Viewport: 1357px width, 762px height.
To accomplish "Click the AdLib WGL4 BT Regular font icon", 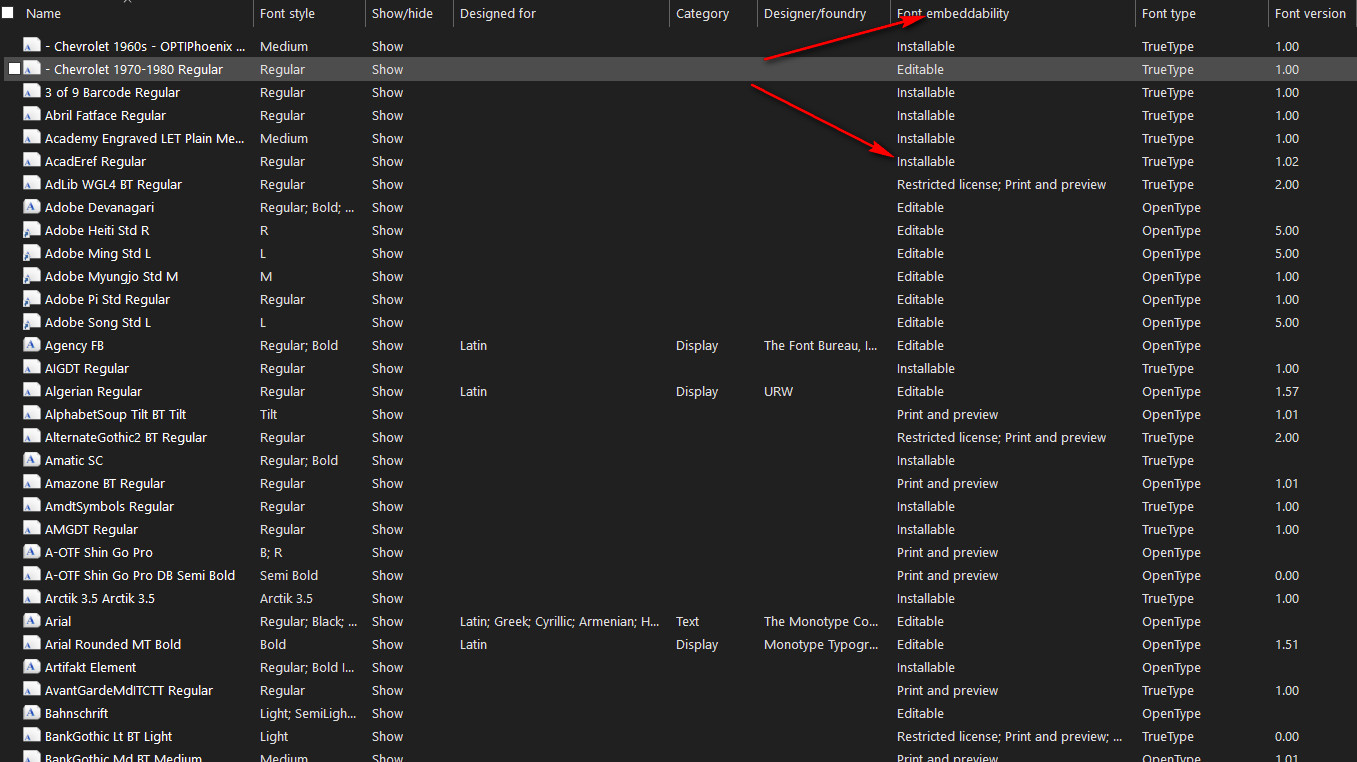I will point(32,184).
